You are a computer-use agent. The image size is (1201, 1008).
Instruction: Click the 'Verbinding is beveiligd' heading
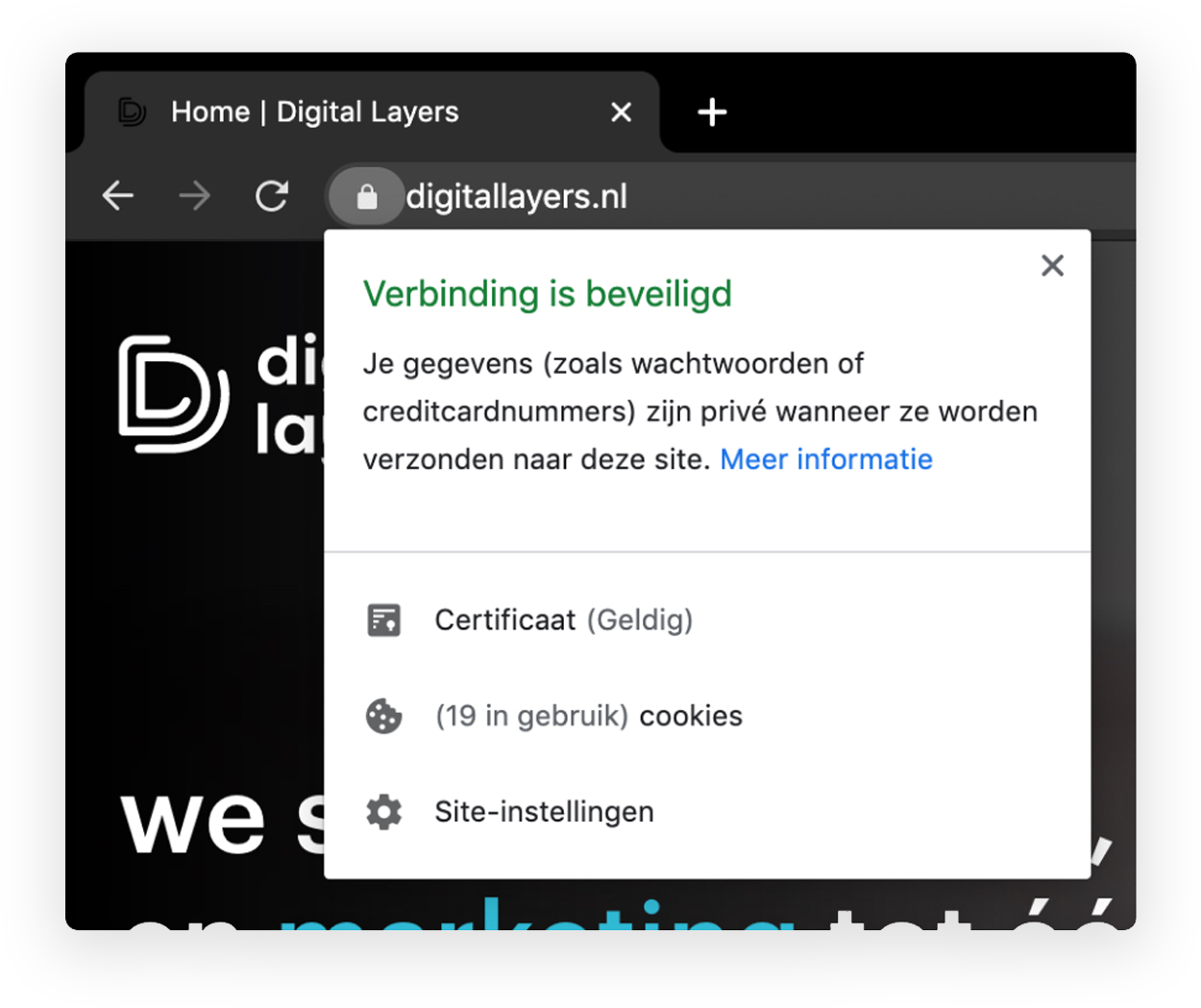coord(547,293)
